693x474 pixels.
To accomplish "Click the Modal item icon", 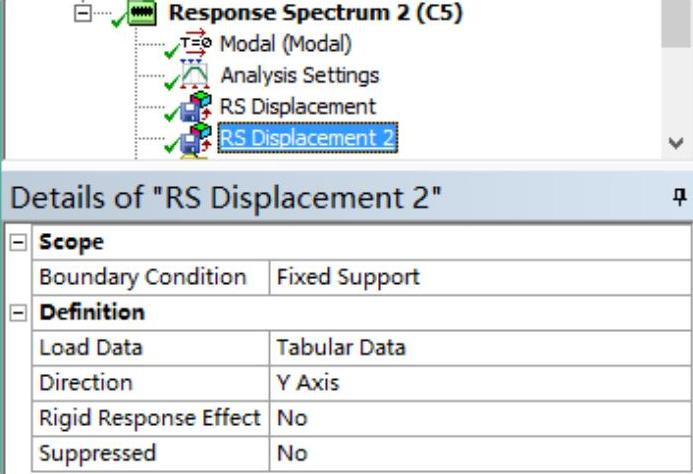I will (193, 44).
